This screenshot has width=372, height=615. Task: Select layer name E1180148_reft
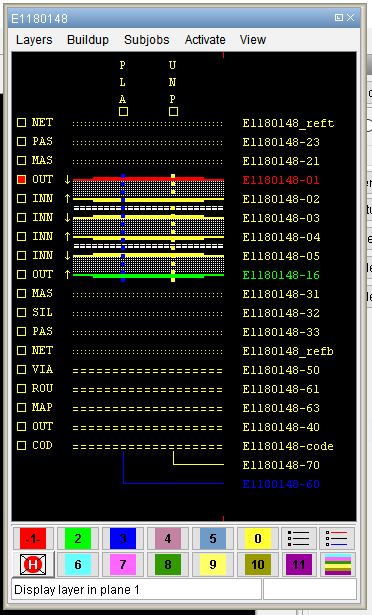(x=288, y=123)
